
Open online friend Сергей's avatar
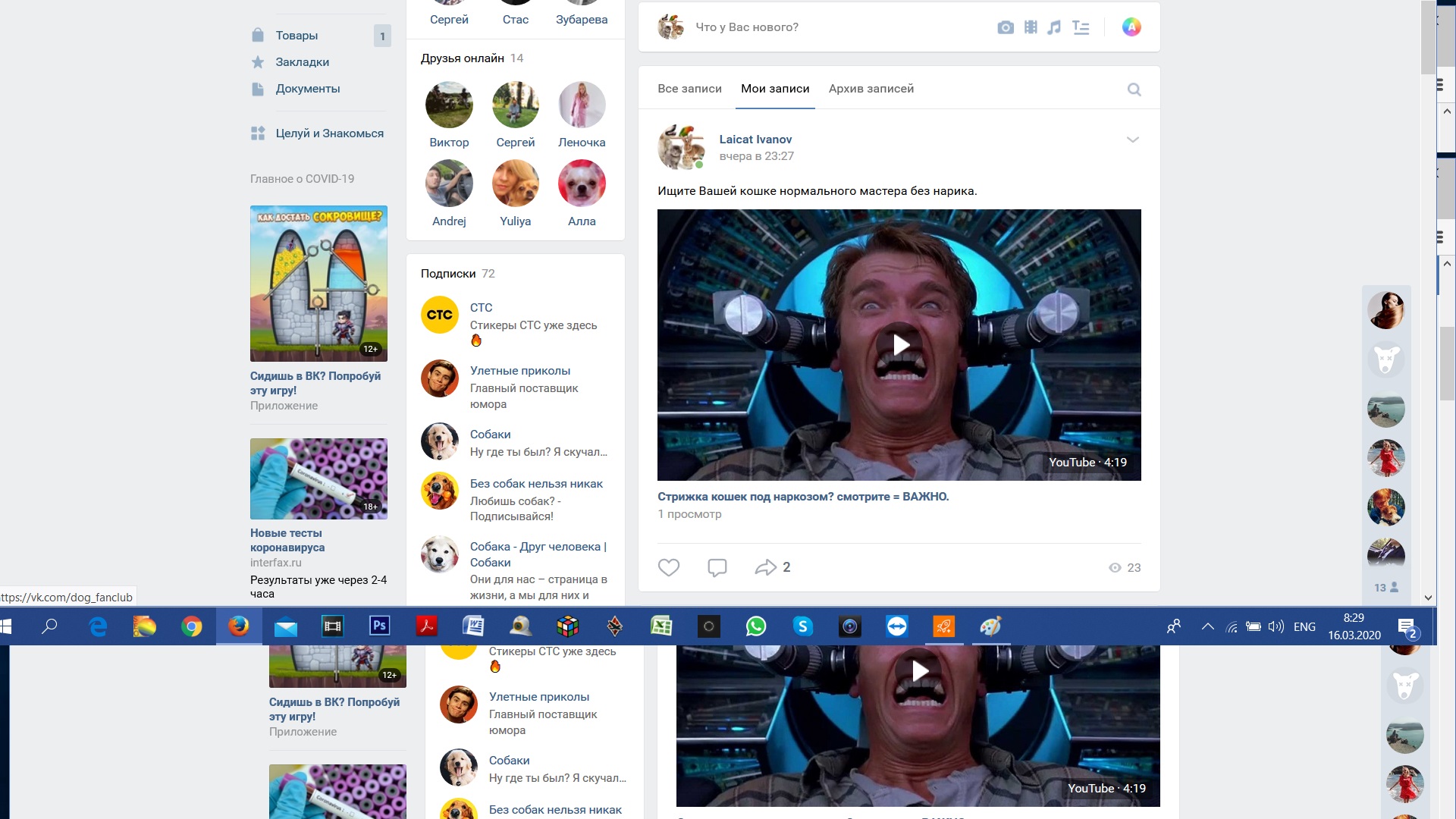(516, 105)
